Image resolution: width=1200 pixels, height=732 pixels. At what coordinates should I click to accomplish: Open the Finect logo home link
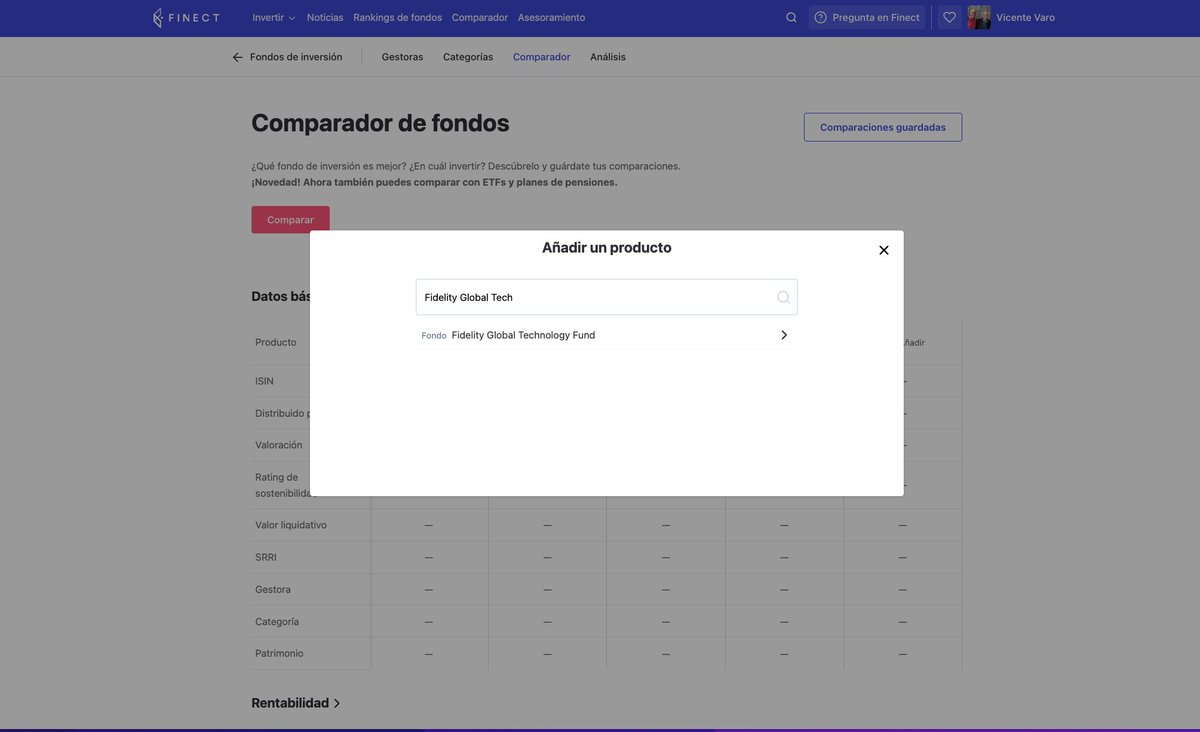coord(186,17)
